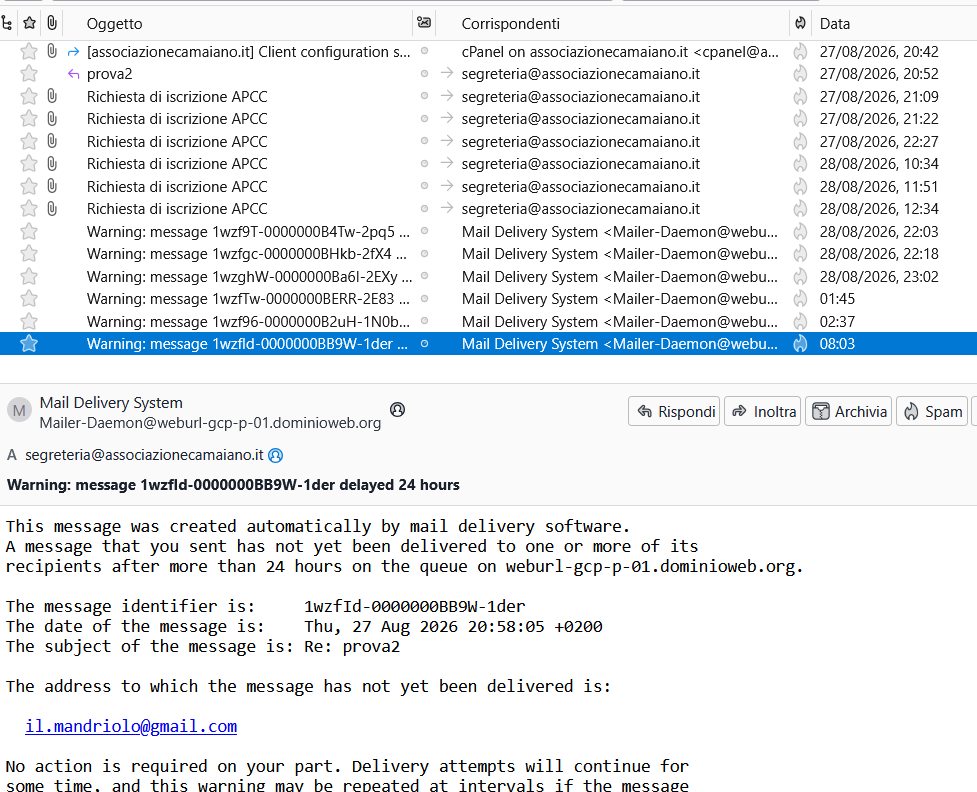The image size is (977, 792).
Task: Mark the selected 08:03 message as spam
Action: (800, 344)
